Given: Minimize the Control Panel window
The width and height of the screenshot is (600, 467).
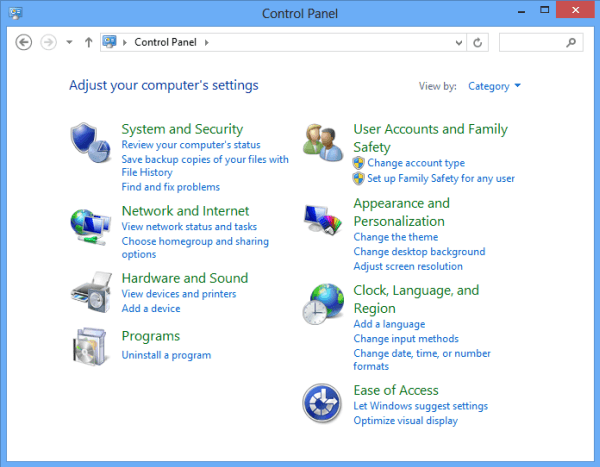Looking at the screenshot, I should coord(521,11).
